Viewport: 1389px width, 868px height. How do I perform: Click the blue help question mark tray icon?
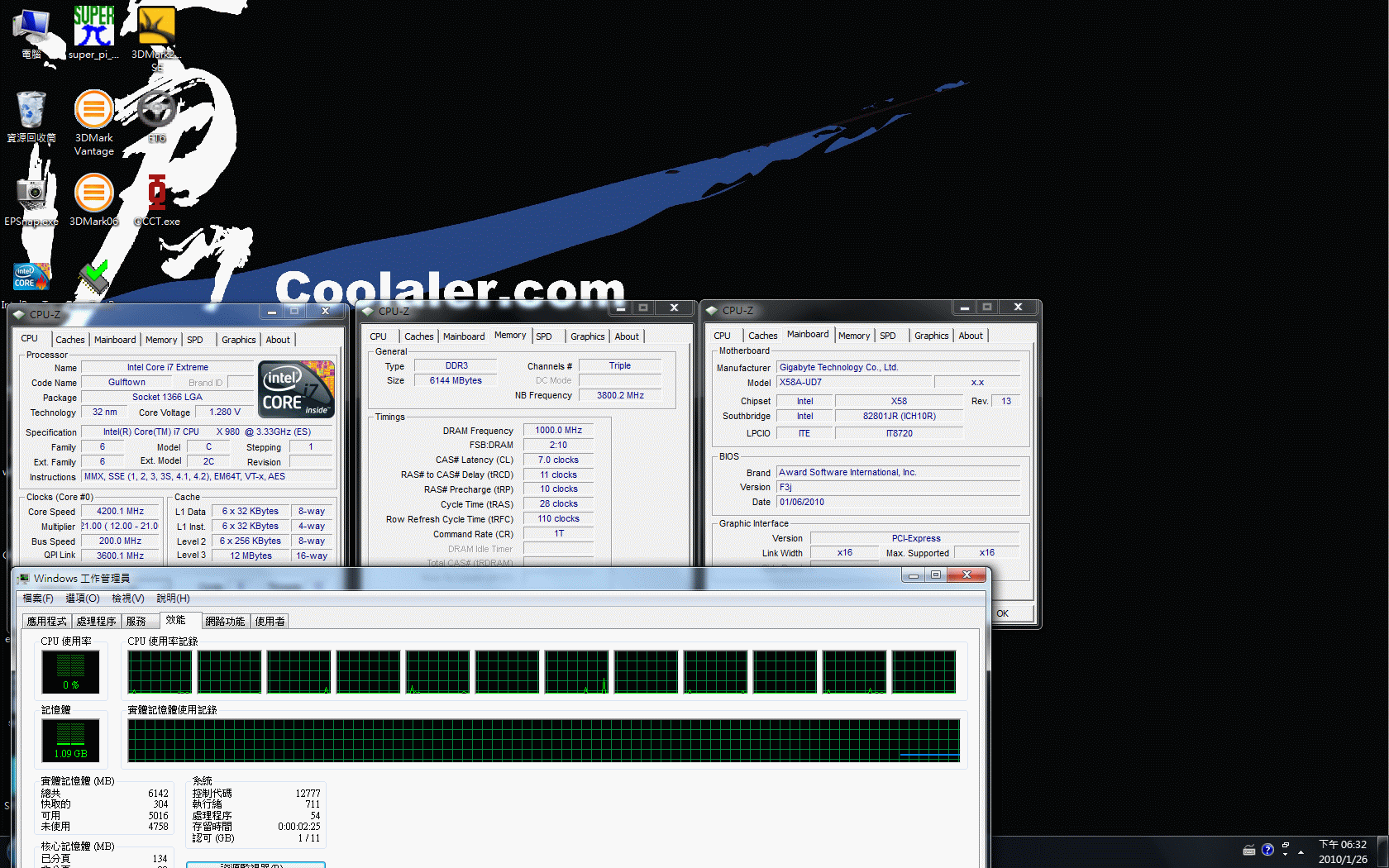point(1267,850)
